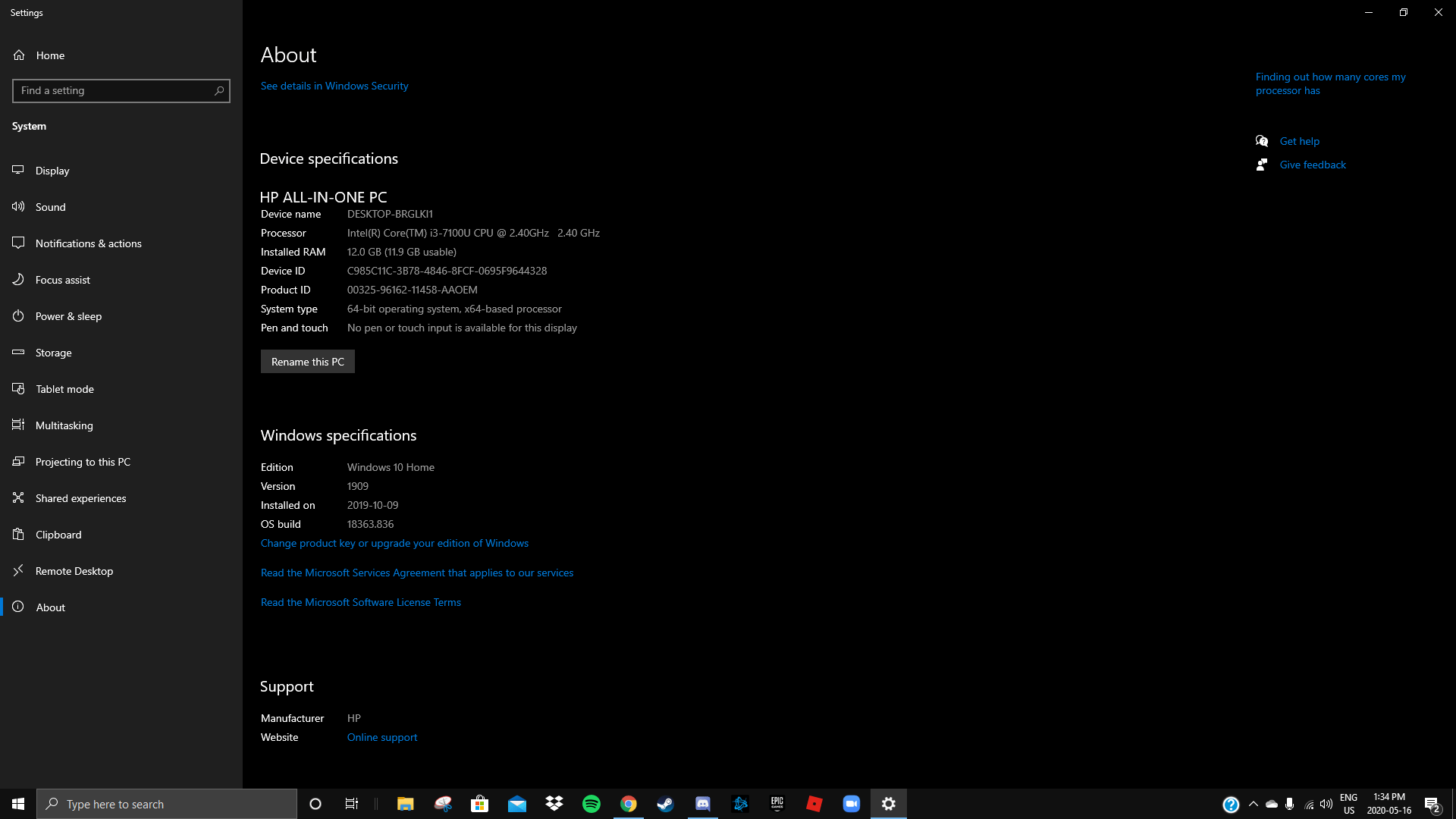Read the Microsoft Software License Terms link

pyautogui.click(x=361, y=602)
